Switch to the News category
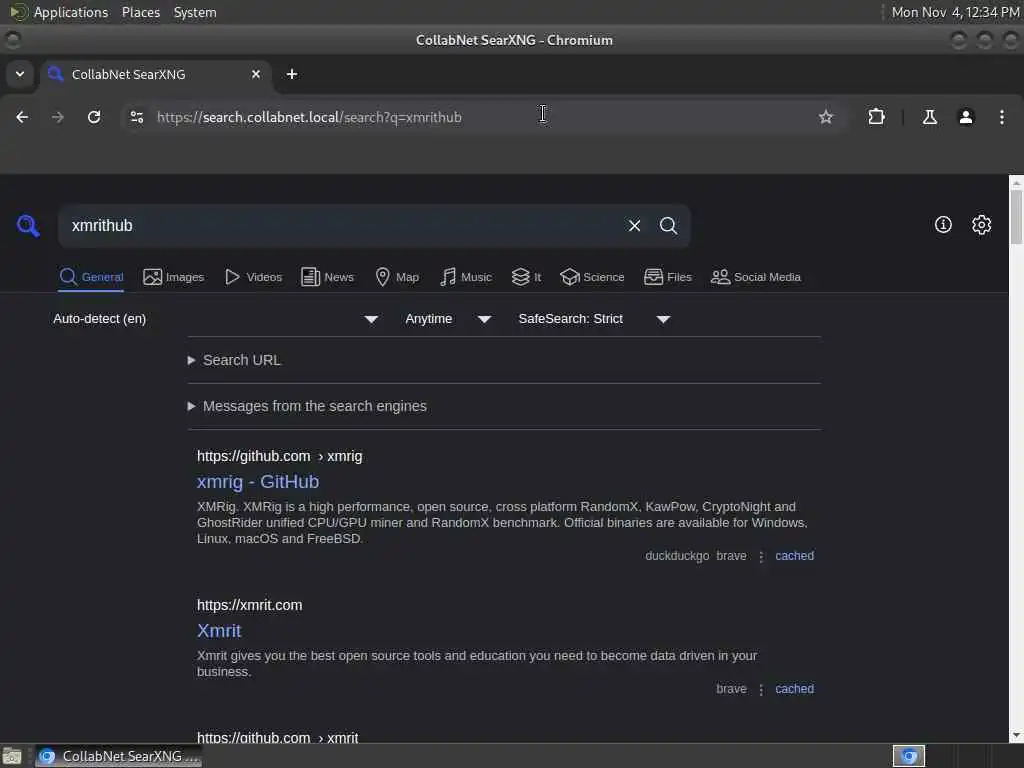This screenshot has width=1024, height=768. pyautogui.click(x=328, y=277)
